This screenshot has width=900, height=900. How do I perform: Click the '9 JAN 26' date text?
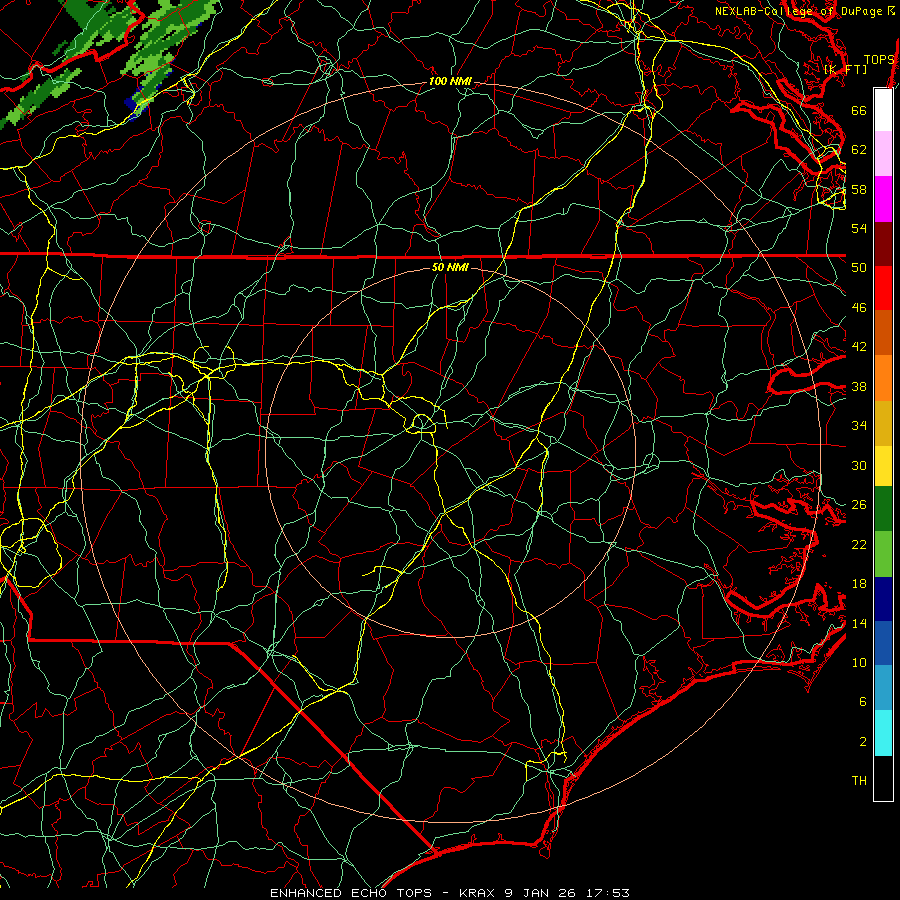(542, 893)
